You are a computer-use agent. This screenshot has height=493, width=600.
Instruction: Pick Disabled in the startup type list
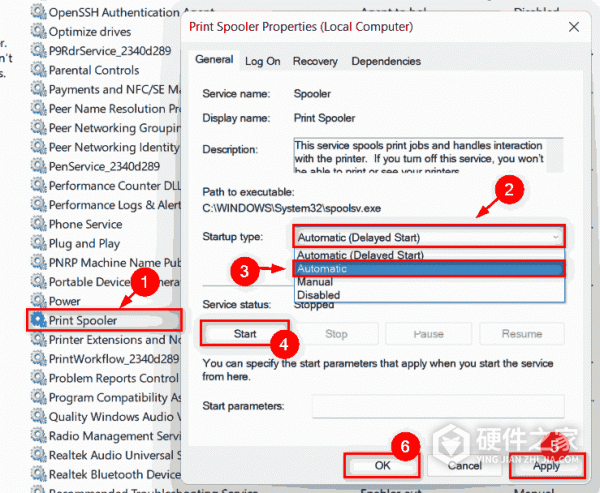(x=428, y=295)
